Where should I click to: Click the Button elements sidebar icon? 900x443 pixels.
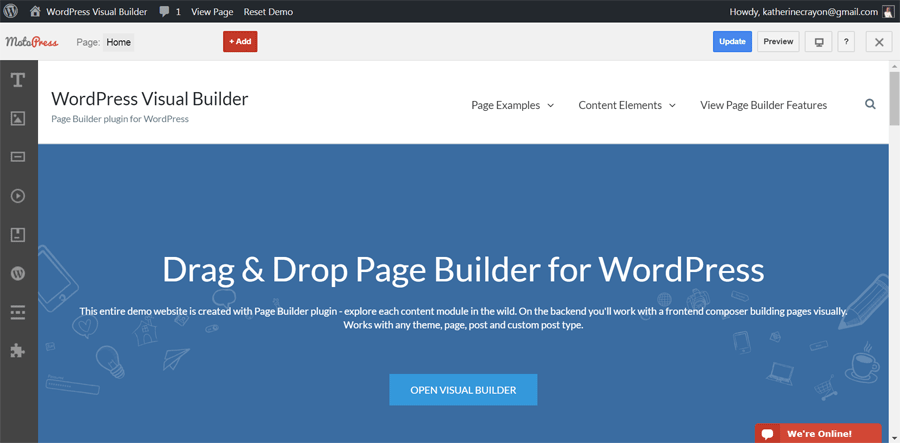pyautogui.click(x=18, y=157)
